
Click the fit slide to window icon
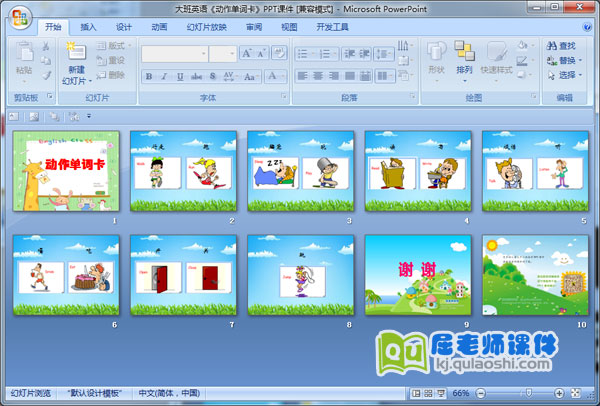[x=573, y=394]
